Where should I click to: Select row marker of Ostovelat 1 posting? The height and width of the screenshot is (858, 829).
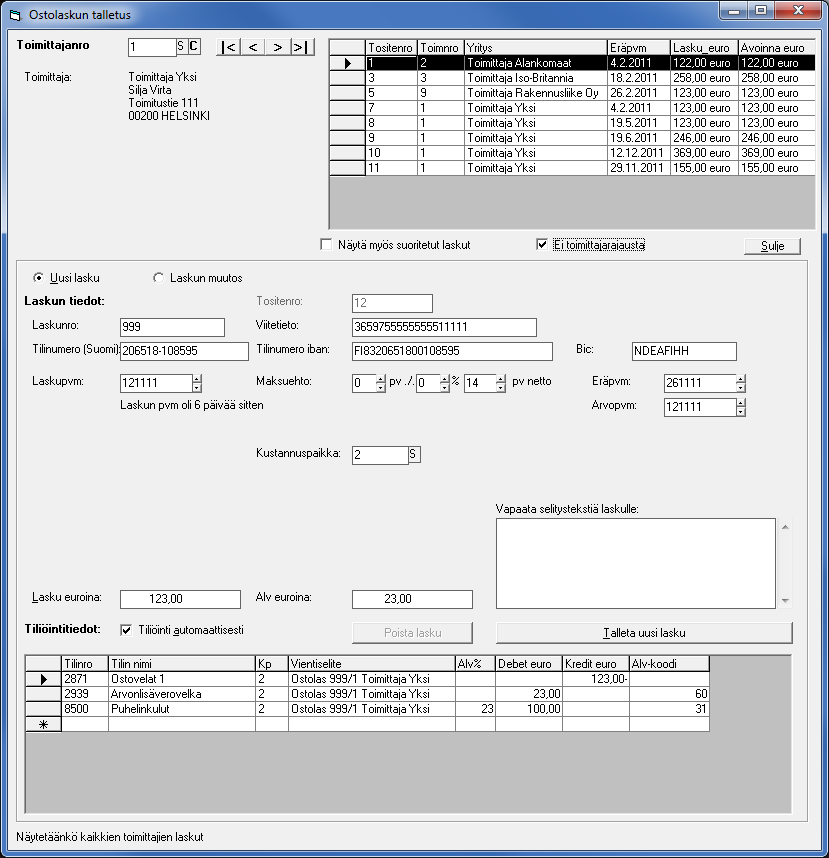(x=43, y=679)
